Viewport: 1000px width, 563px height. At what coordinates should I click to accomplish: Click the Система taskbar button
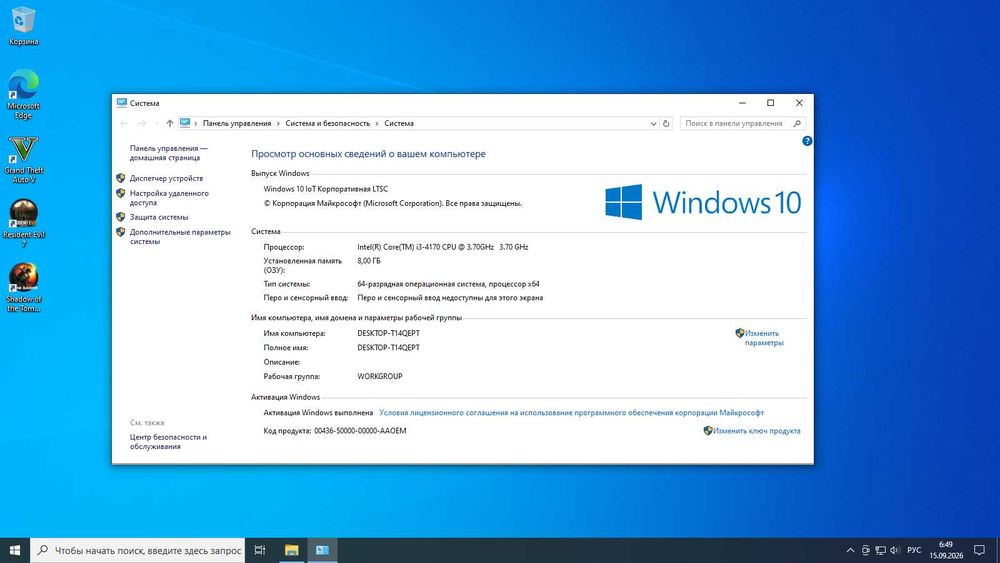pyautogui.click(x=322, y=550)
